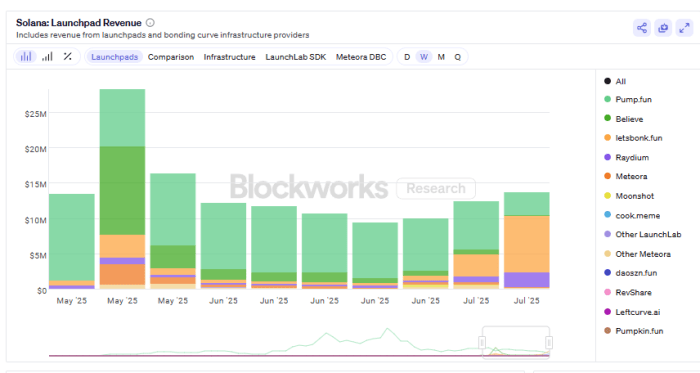Open the Meteora DBC tab

pos(361,57)
